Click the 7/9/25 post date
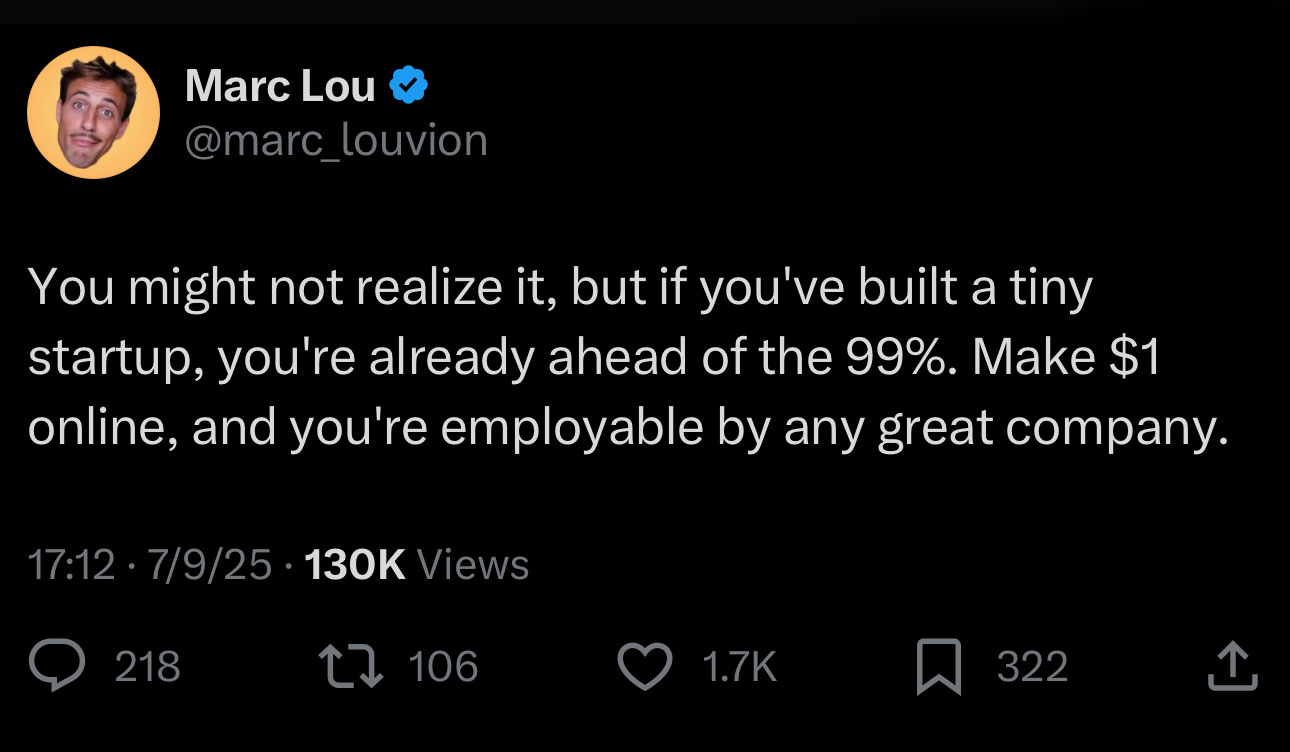This screenshot has height=752, width=1290. pos(209,565)
